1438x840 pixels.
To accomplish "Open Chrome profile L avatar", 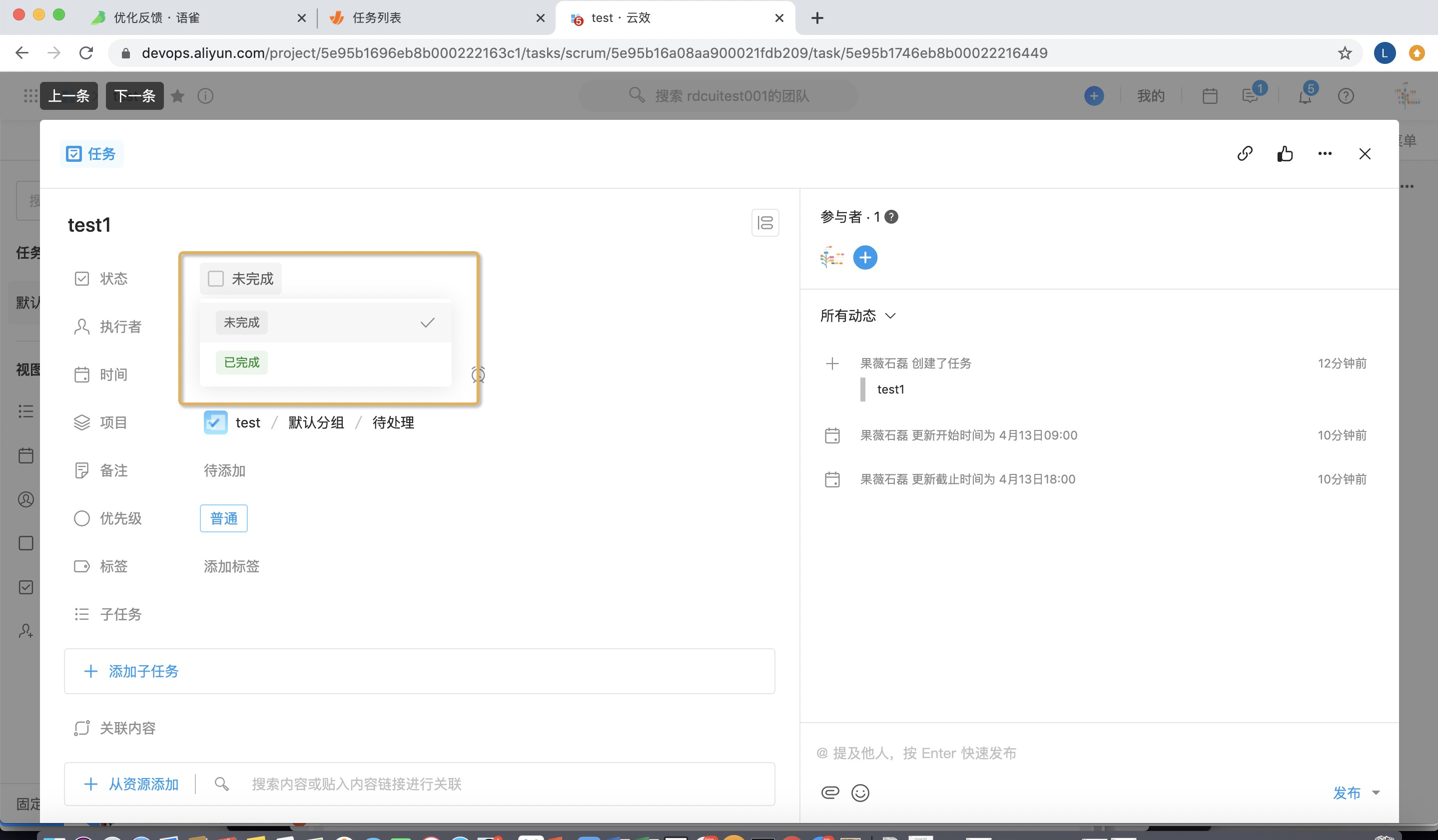I will coord(1385,53).
